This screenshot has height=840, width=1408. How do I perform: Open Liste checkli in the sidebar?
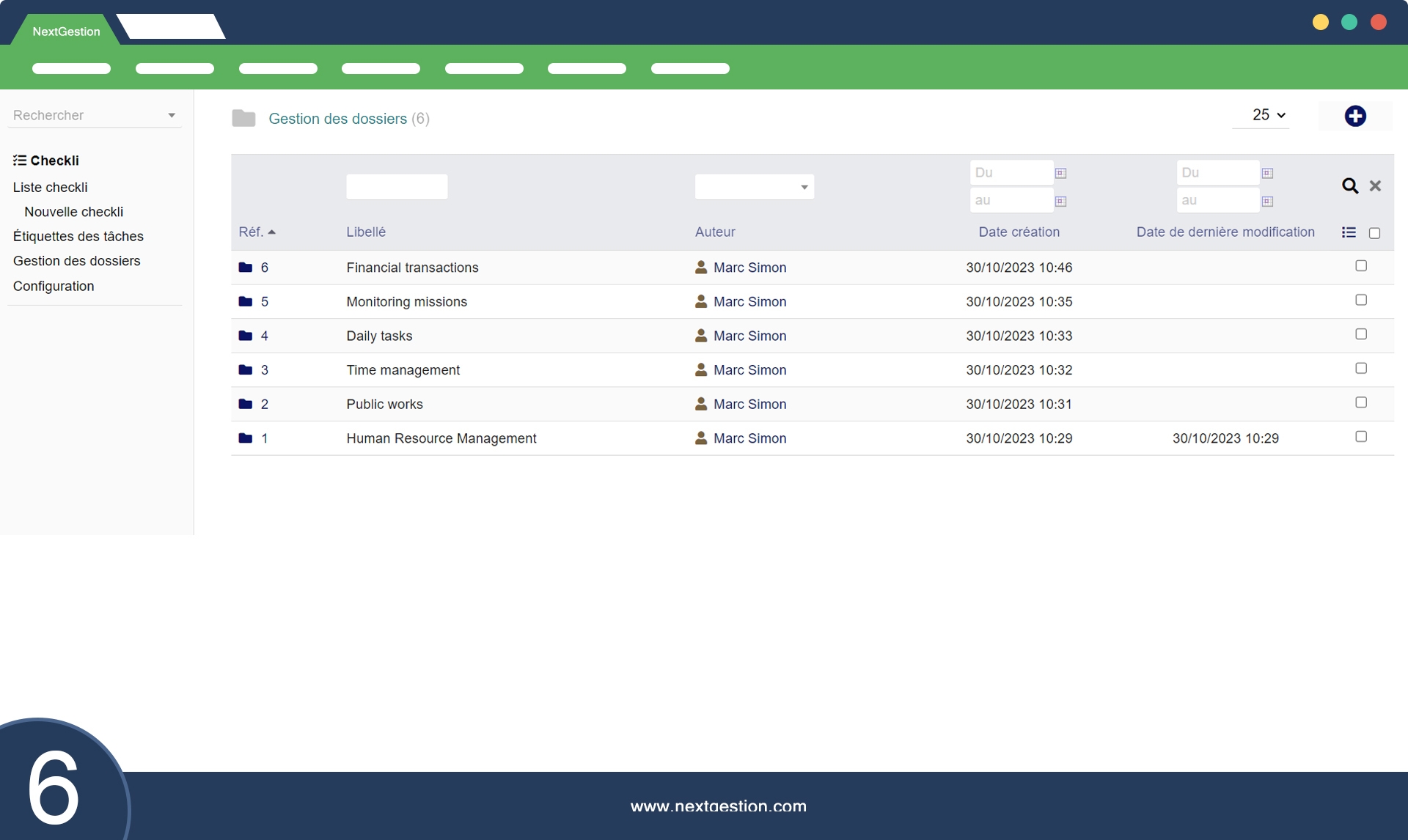click(50, 188)
